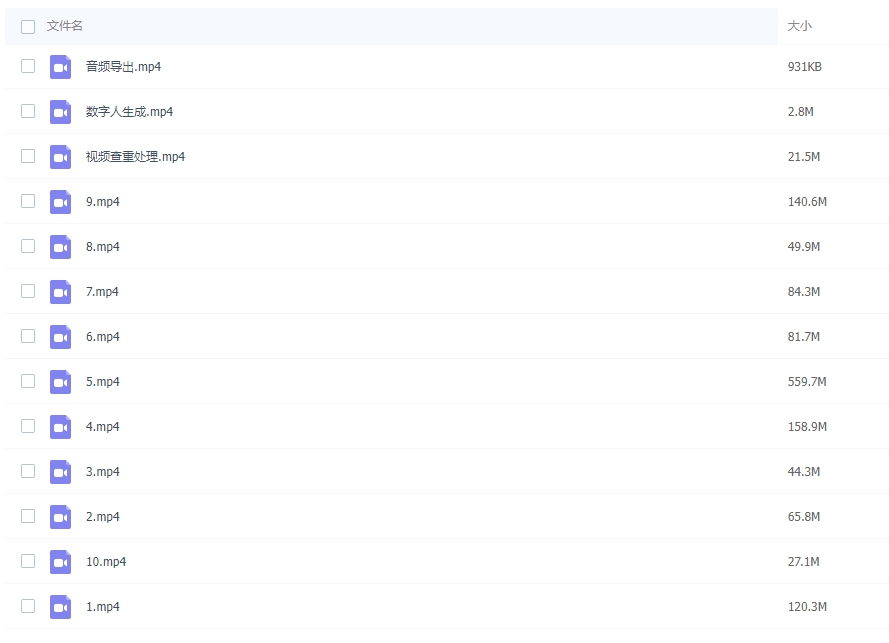This screenshot has height=643, width=889.
Task: Sort files by the 大小 column header
Action: coord(799,26)
